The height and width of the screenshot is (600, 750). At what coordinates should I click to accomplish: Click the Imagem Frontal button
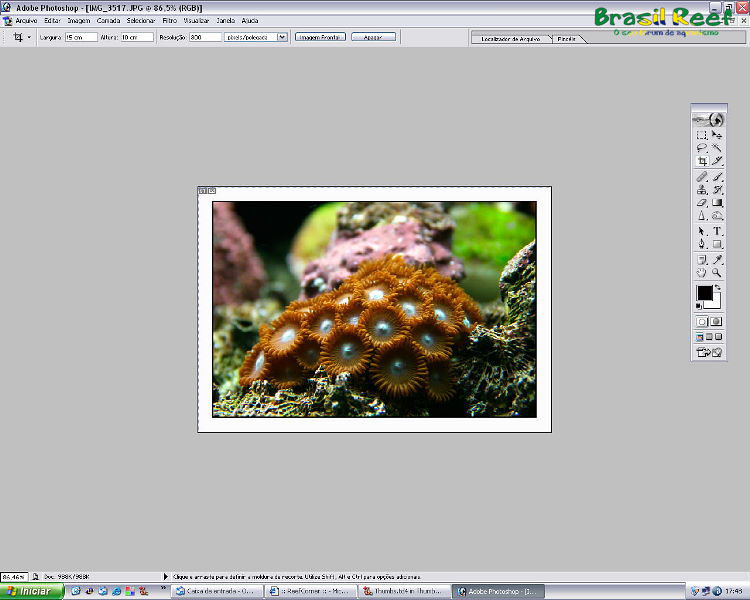(x=320, y=36)
